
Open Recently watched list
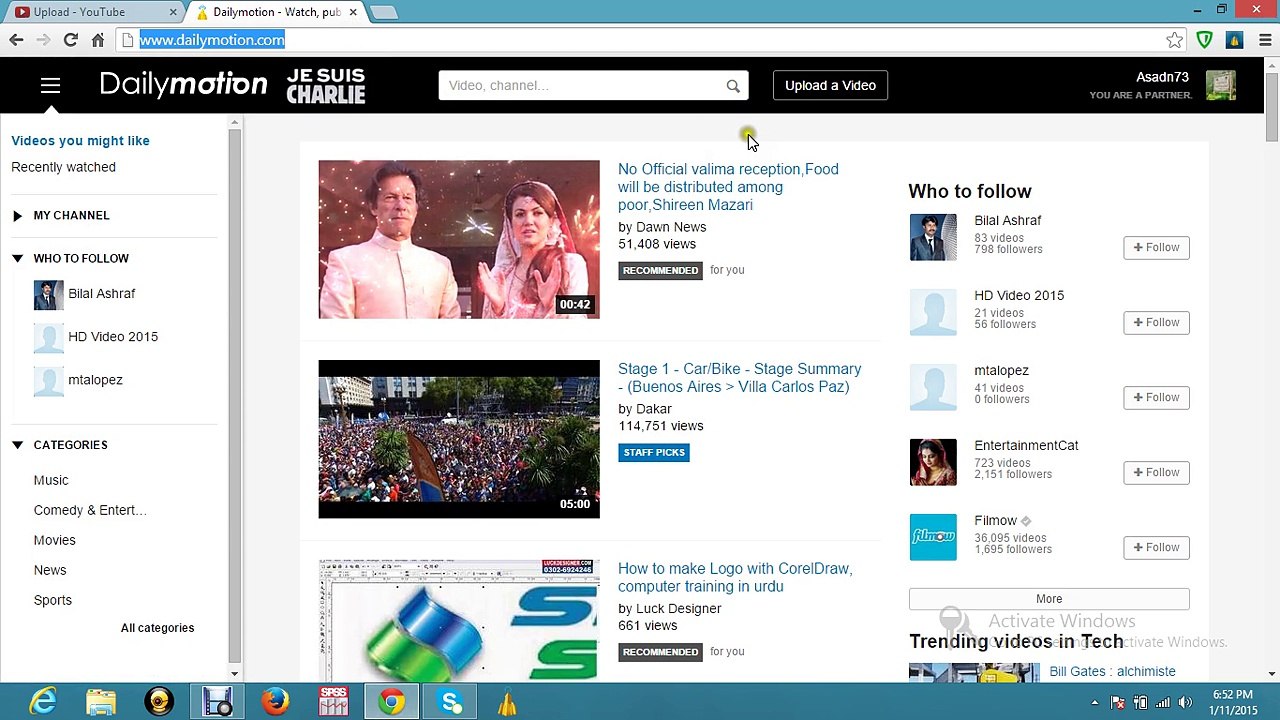(63, 167)
